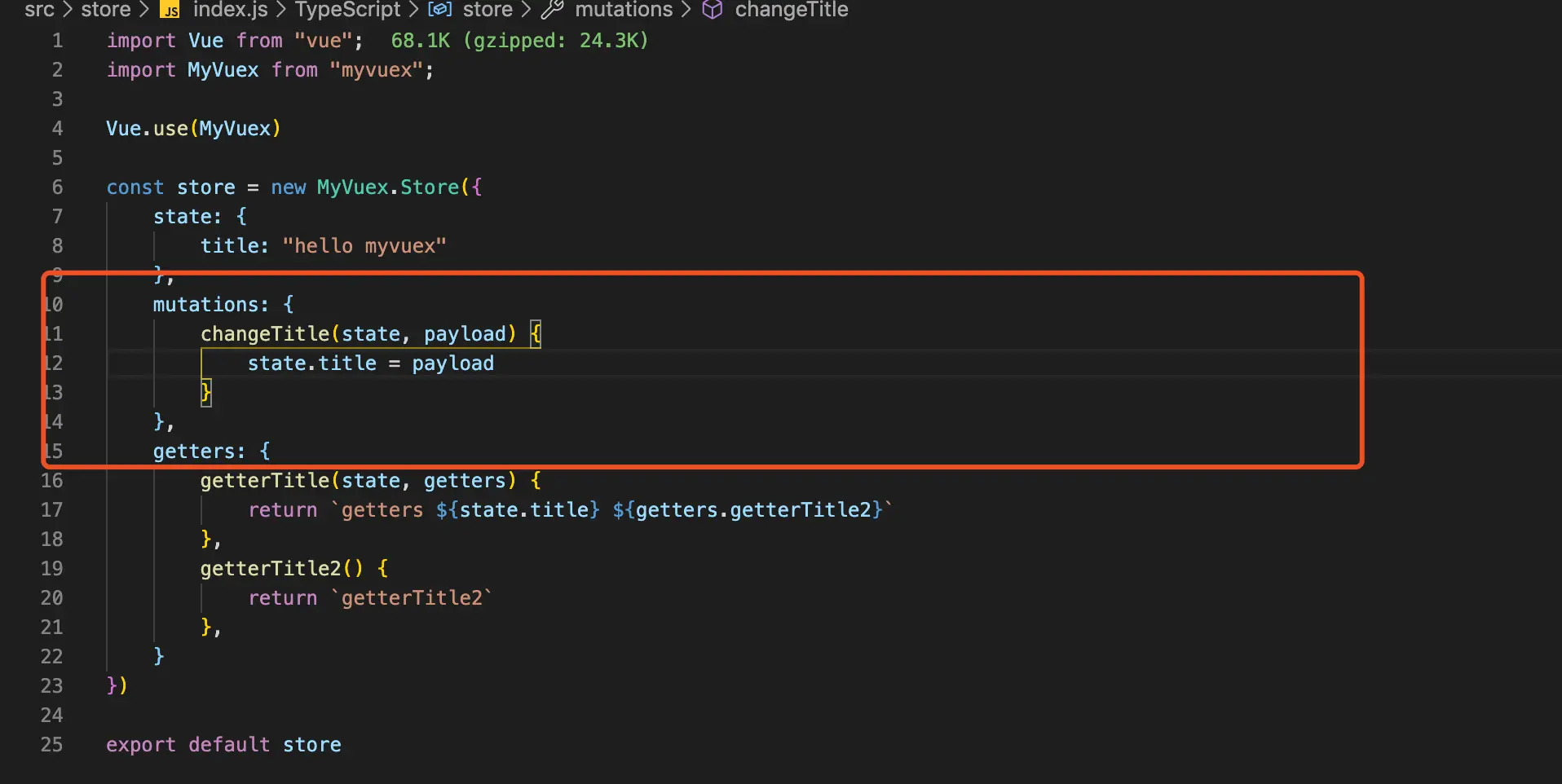This screenshot has height=784, width=1562.
Task: Open the src folder breadcrumb
Action: [39, 10]
